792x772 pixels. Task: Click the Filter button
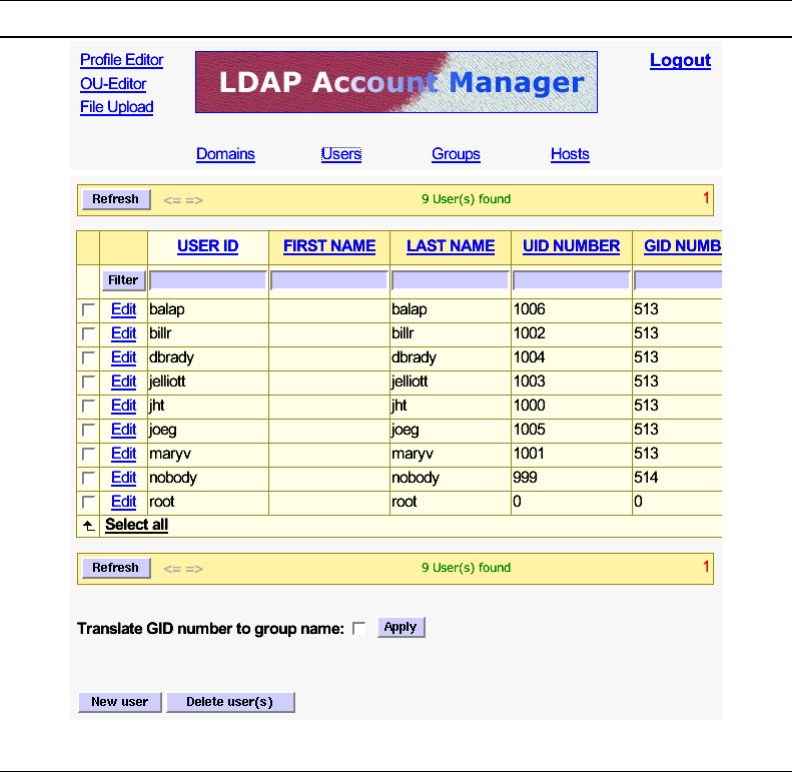click(x=123, y=280)
